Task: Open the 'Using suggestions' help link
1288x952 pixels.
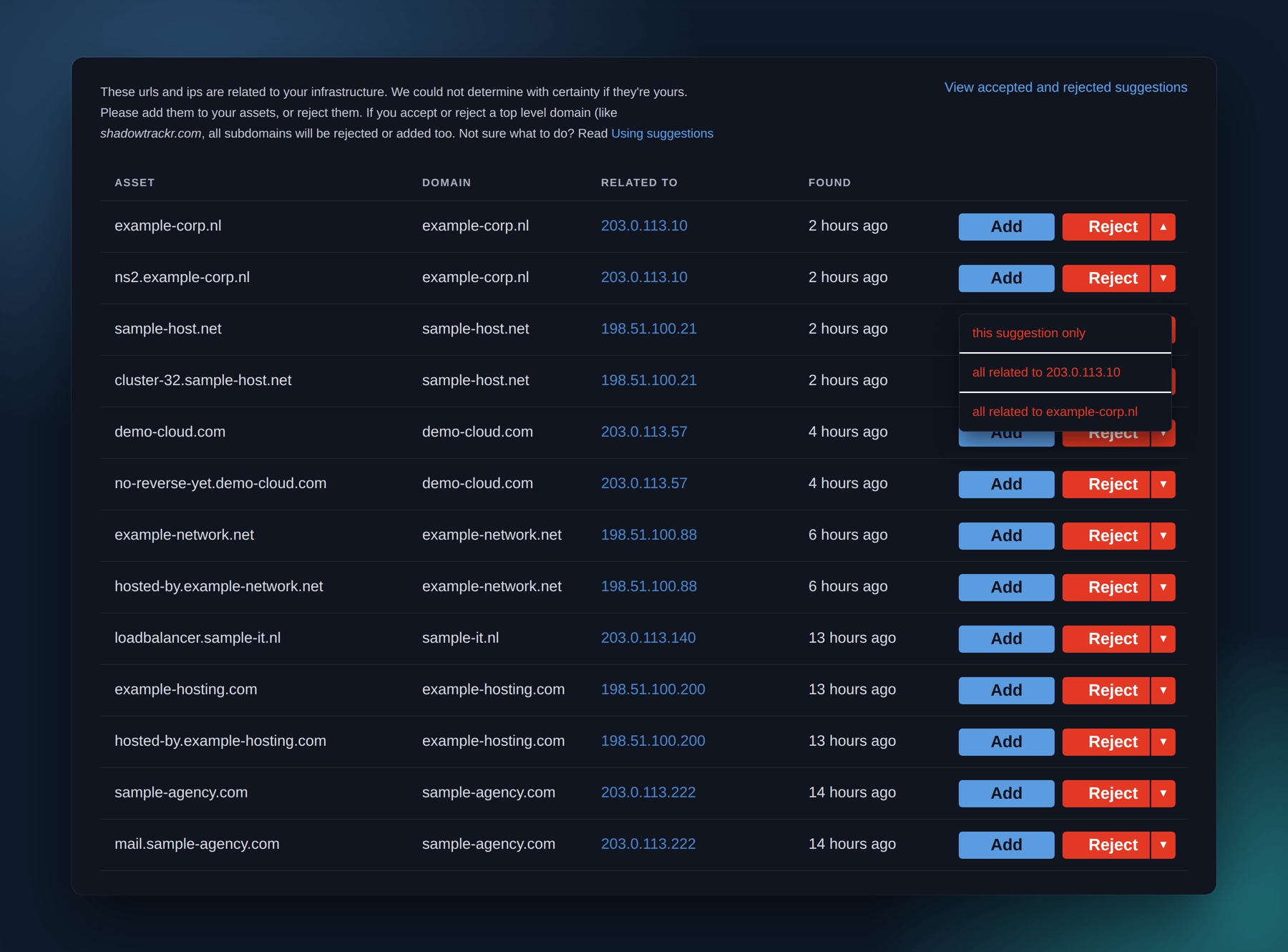Action: click(662, 134)
